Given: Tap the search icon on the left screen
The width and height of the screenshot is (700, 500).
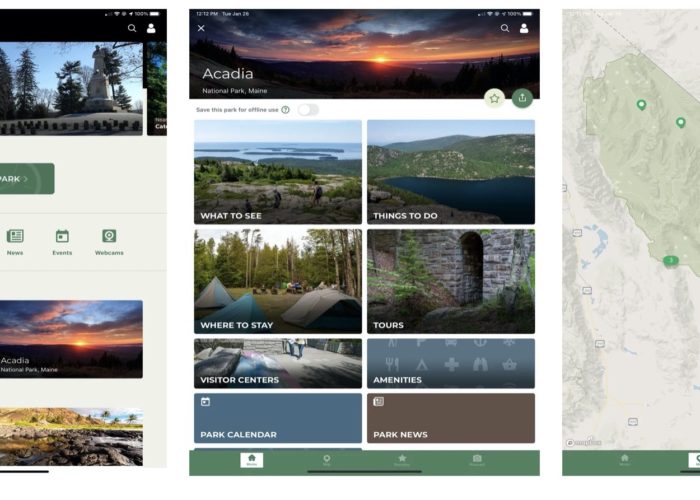Looking at the screenshot, I should pos(132,28).
